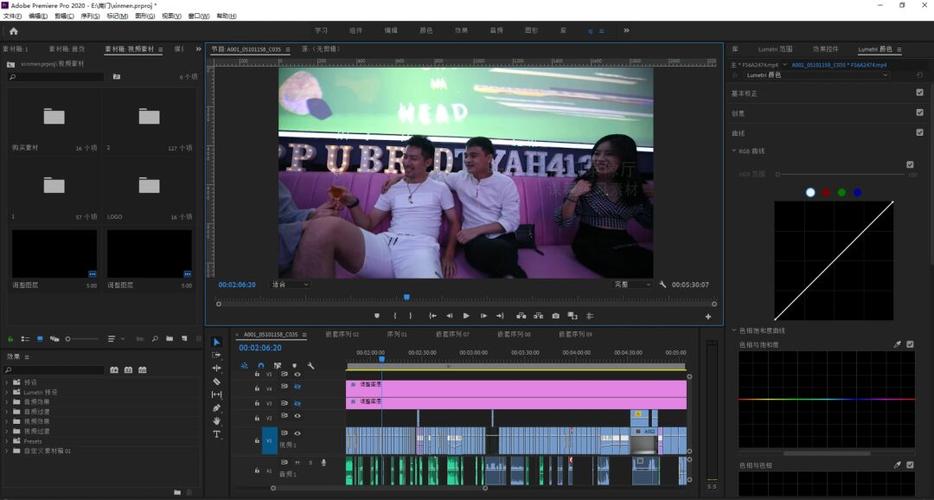This screenshot has width=934, height=500.
Task: Select the blue channel curve swatch
Action: (x=857, y=192)
